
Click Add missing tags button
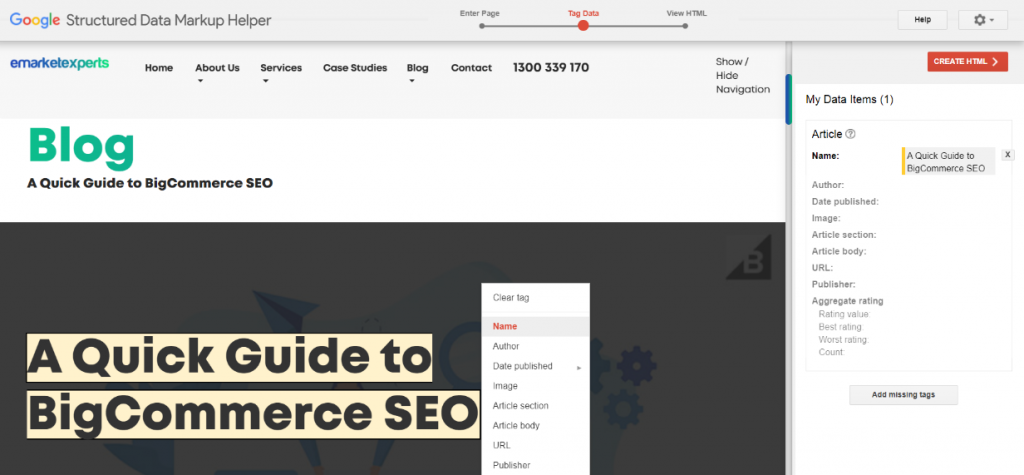tap(903, 395)
